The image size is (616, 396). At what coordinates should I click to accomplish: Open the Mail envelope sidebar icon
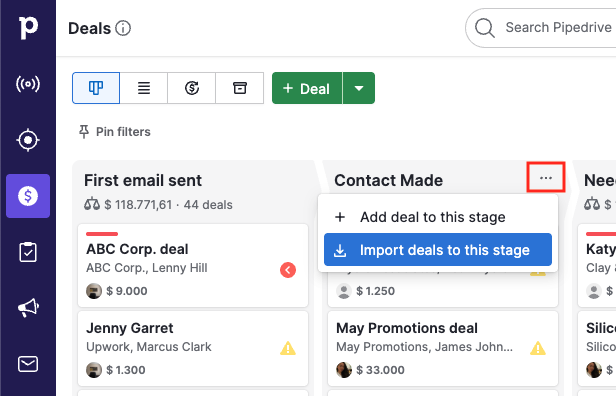coord(28,364)
